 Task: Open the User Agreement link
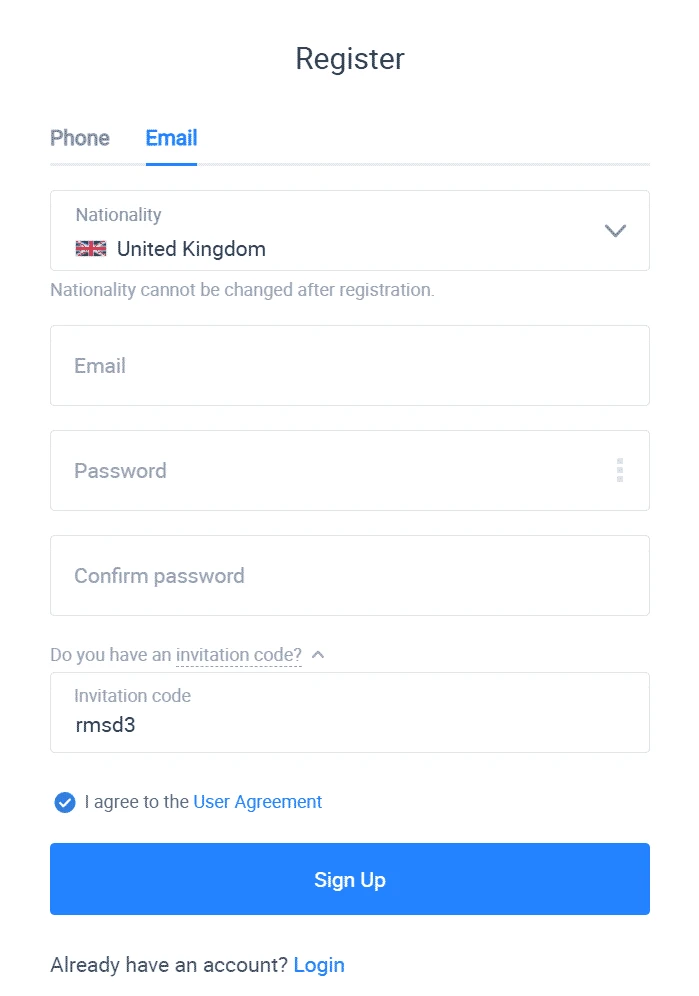[257, 802]
